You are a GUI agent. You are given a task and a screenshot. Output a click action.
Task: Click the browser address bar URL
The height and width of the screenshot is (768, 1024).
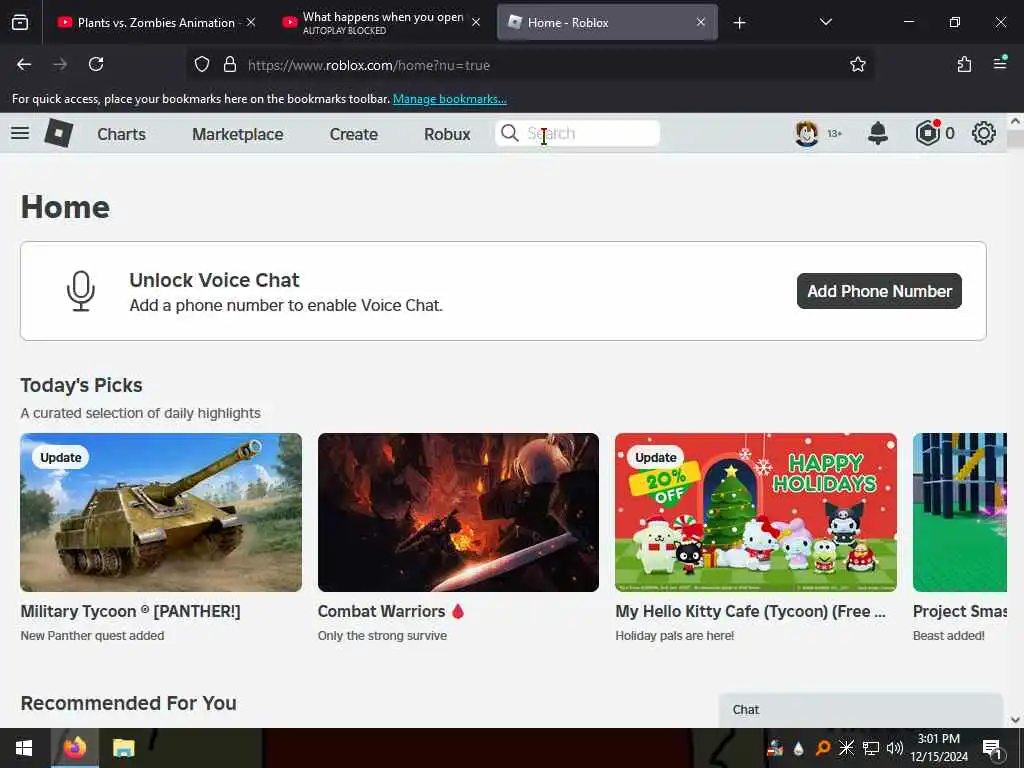(x=369, y=65)
